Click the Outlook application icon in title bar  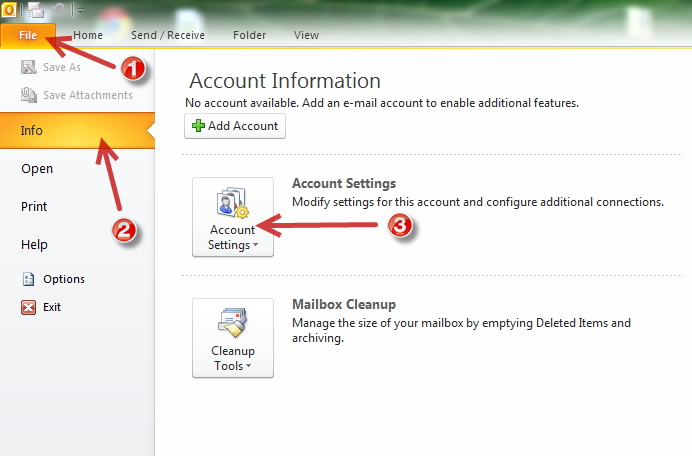coord(8,9)
